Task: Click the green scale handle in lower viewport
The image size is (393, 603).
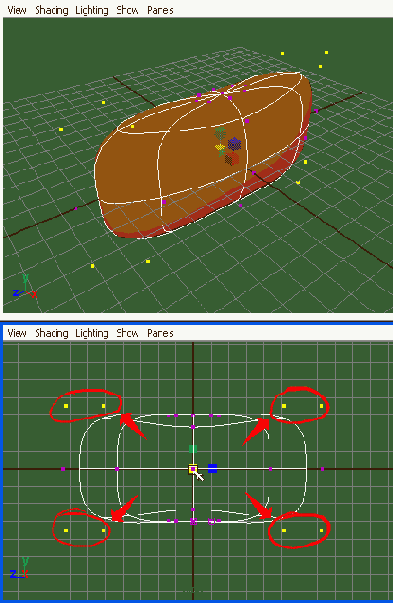Action: coord(193,449)
